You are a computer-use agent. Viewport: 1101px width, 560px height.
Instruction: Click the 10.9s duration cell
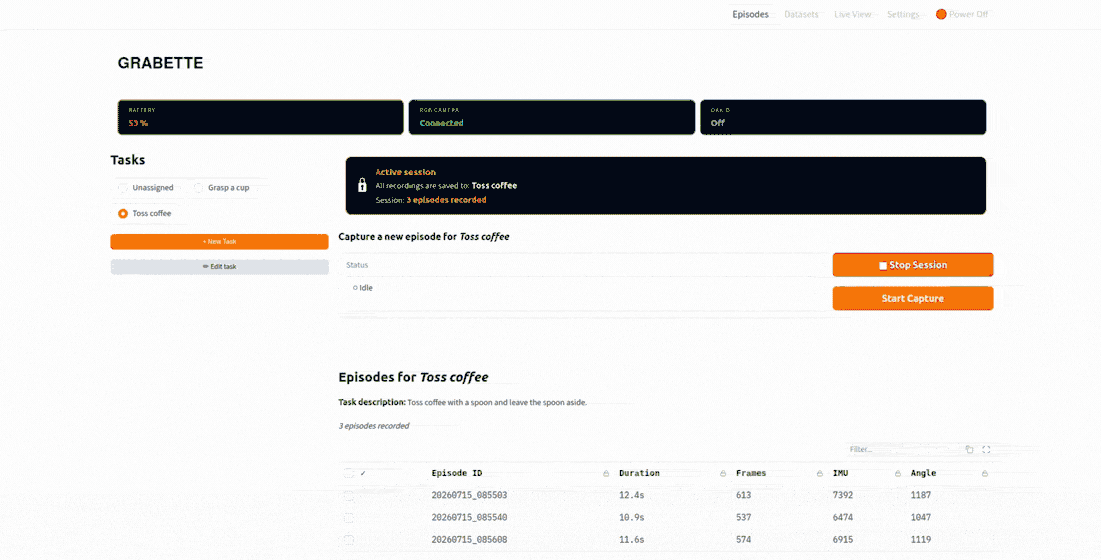631,518
